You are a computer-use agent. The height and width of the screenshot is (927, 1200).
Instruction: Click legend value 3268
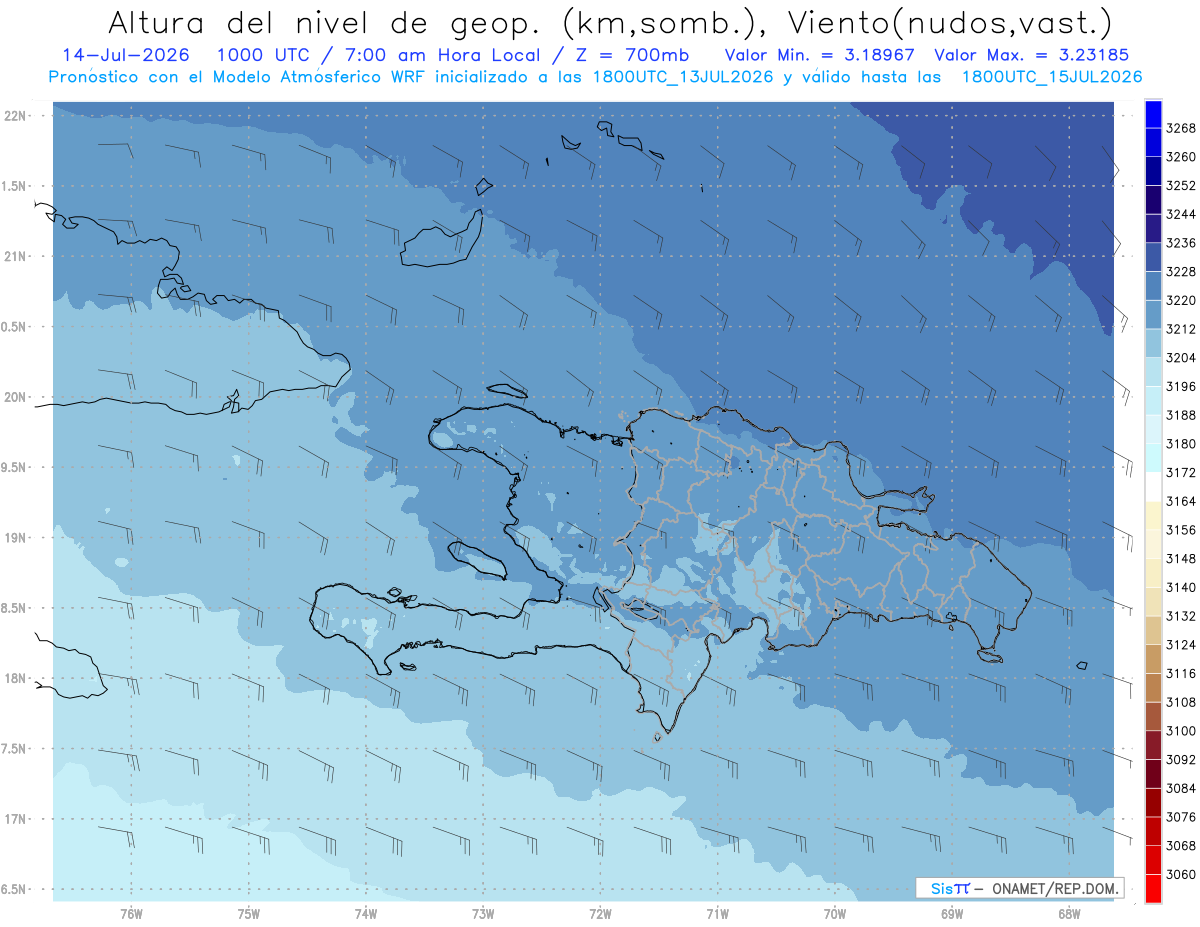[x=1180, y=128]
